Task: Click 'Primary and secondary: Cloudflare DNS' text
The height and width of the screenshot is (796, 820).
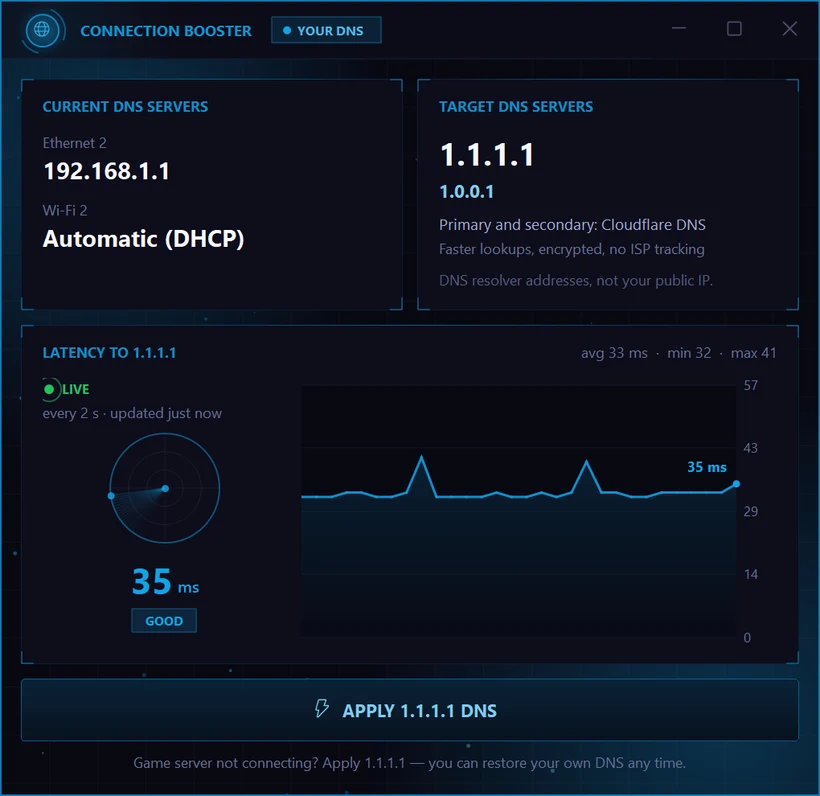Action: tap(572, 225)
